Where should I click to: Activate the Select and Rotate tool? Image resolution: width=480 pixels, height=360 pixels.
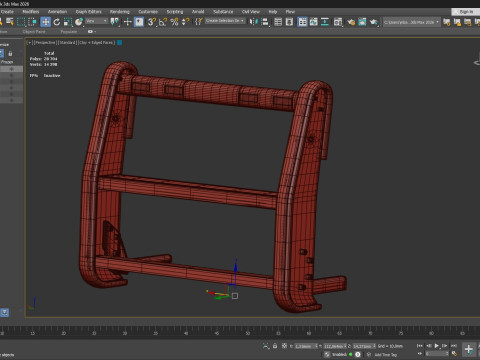[x=57, y=22]
